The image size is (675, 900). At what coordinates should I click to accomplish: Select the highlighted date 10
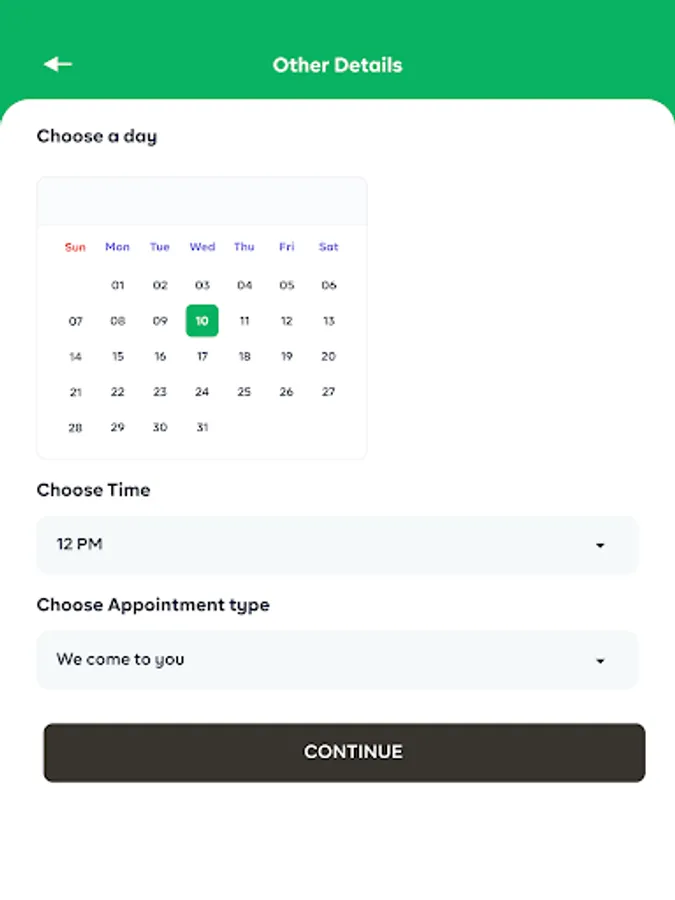[x=202, y=321]
